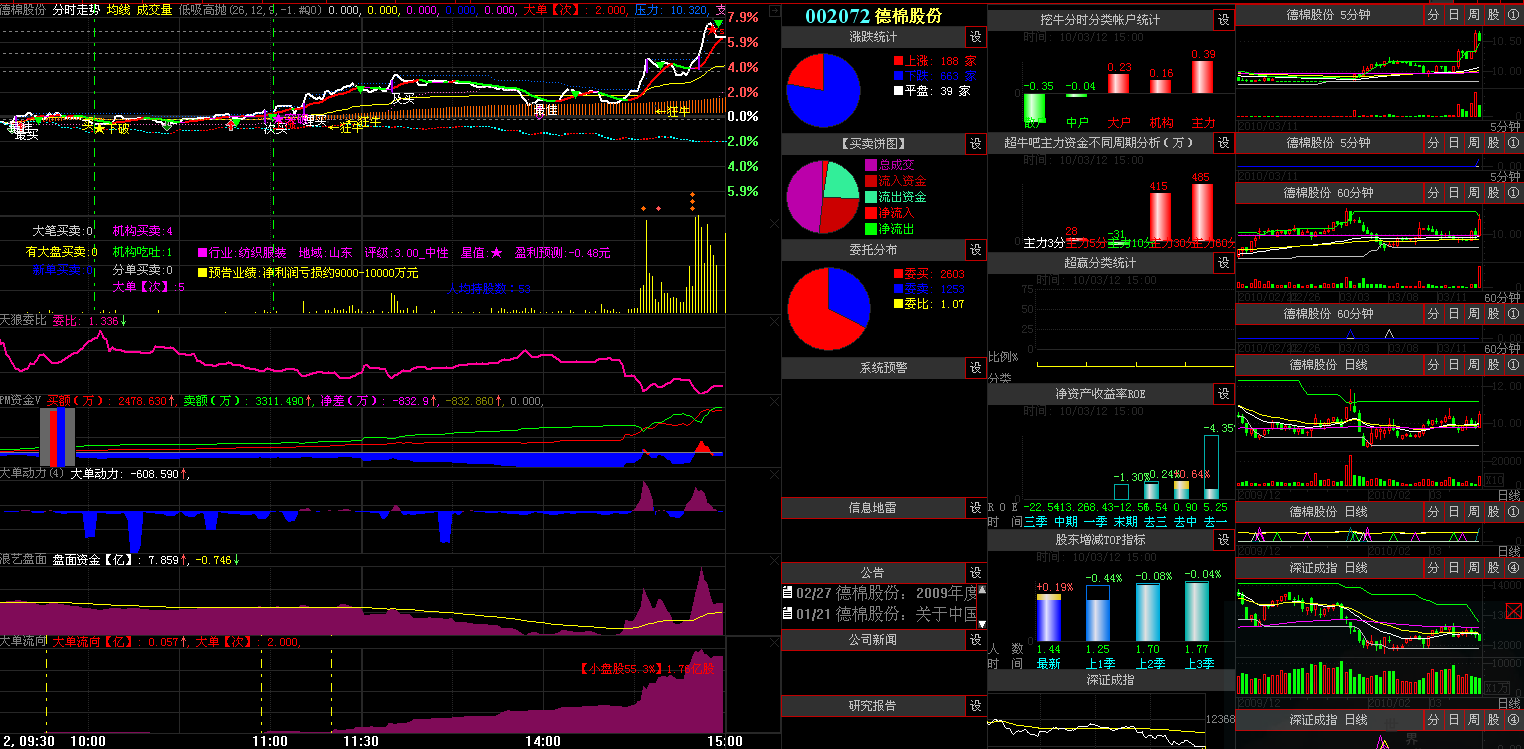Click ① icon in the topmost 德棉股份 5分钟 header
The width and height of the screenshot is (1524, 749).
click(1513, 15)
